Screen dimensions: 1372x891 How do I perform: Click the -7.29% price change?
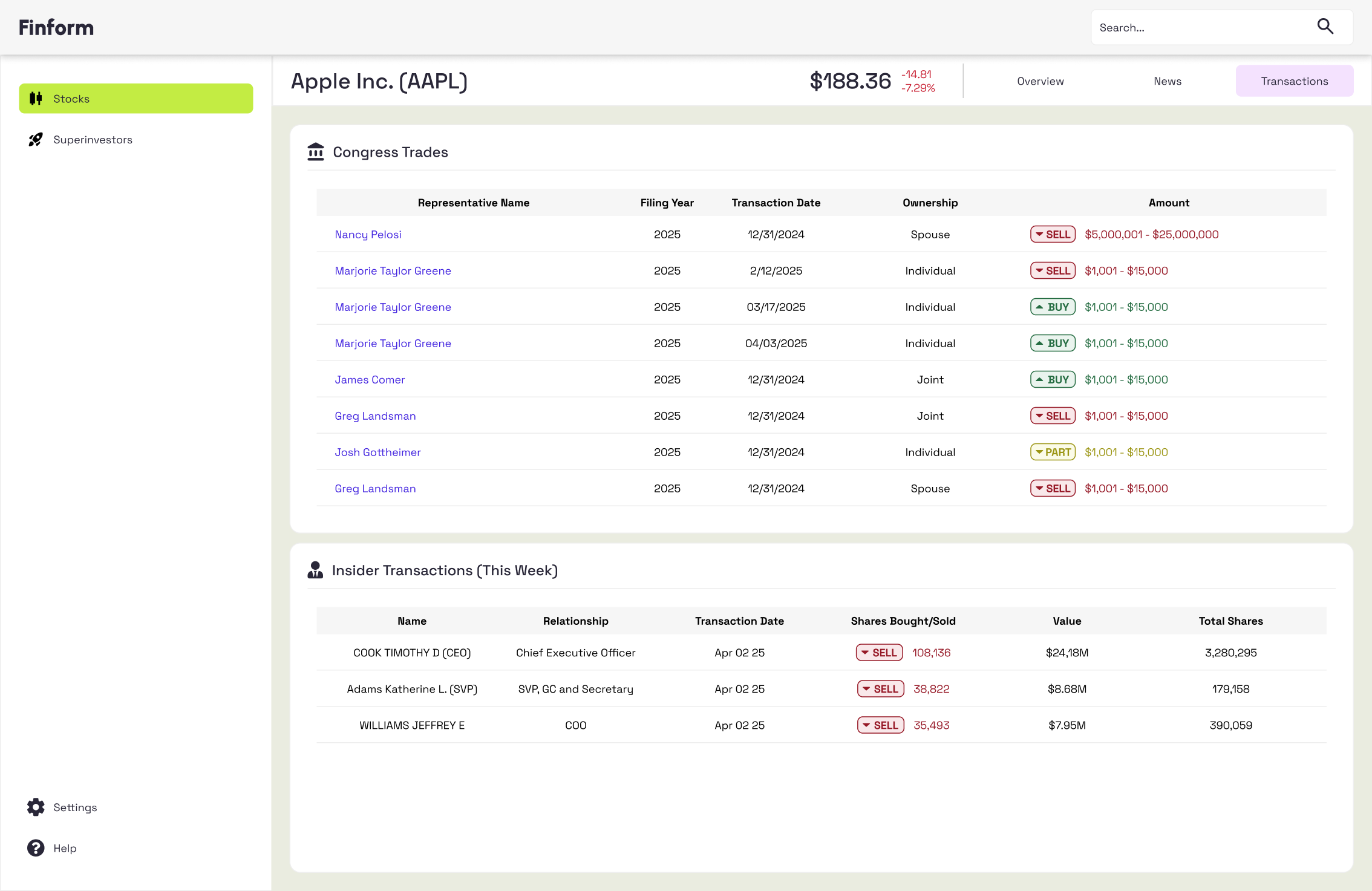[918, 88]
